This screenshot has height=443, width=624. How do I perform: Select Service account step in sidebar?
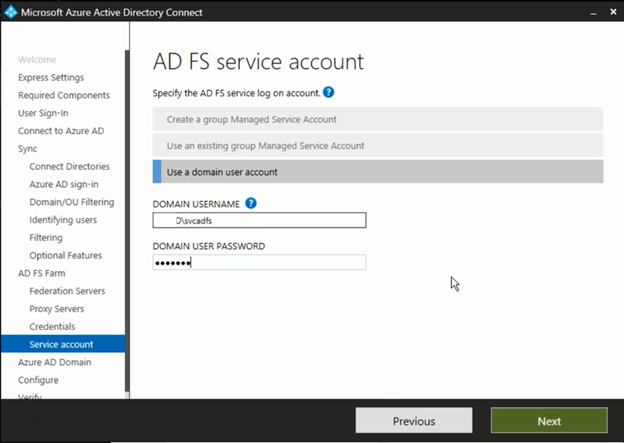pyautogui.click(x=63, y=344)
